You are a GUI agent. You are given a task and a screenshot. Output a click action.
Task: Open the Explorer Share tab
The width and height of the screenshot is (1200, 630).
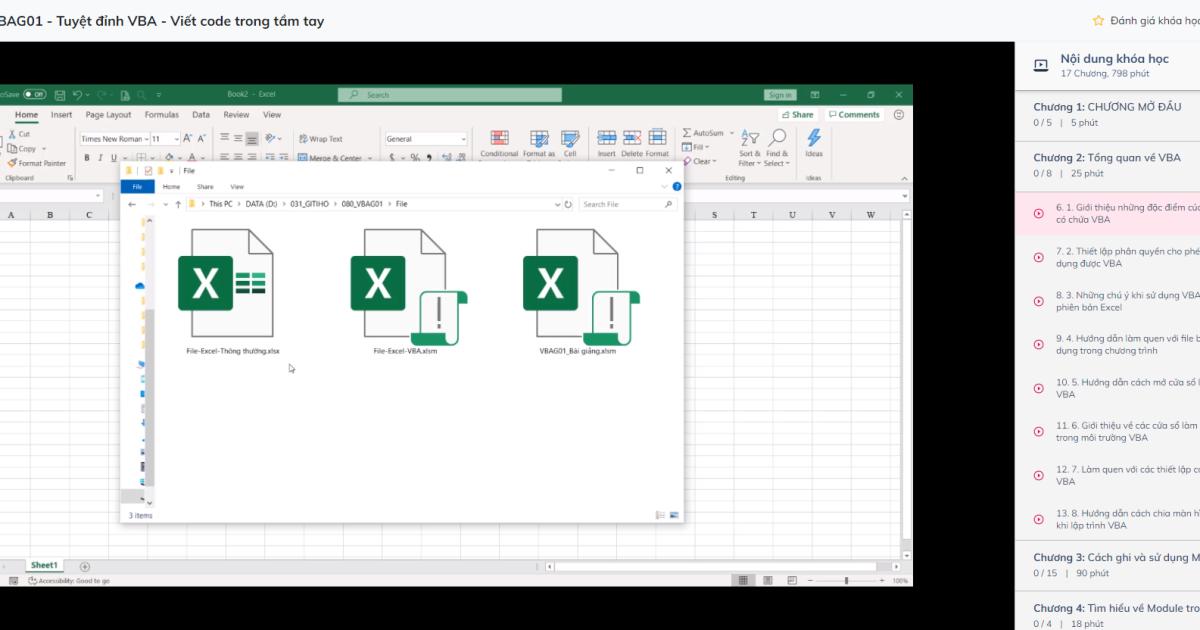(x=205, y=187)
